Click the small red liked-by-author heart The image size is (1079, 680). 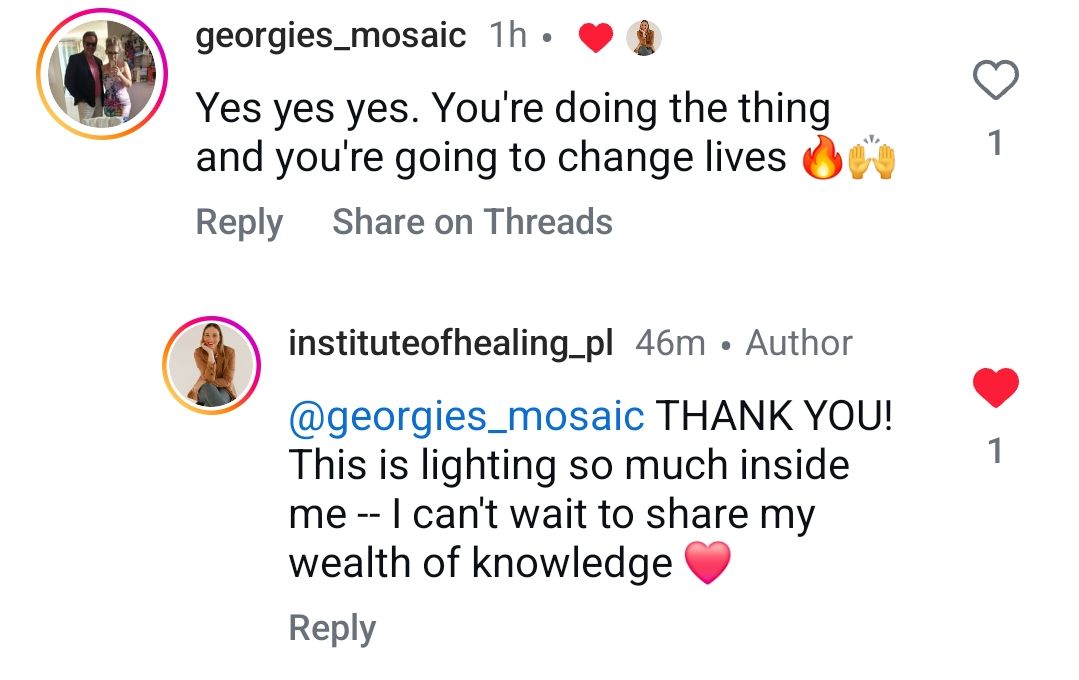point(596,39)
